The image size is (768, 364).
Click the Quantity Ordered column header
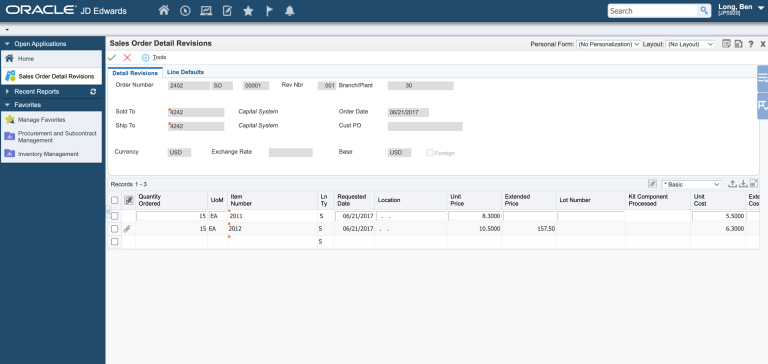[171, 200]
